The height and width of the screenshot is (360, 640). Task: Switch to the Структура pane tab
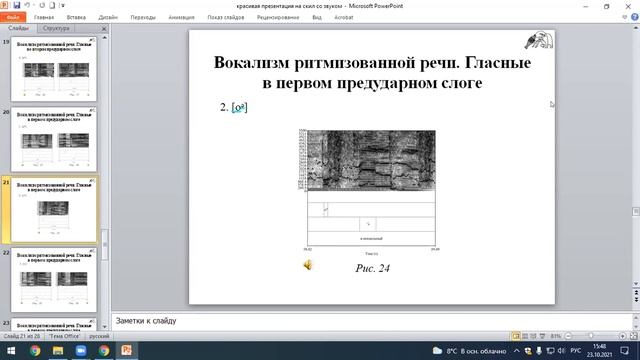pos(56,28)
